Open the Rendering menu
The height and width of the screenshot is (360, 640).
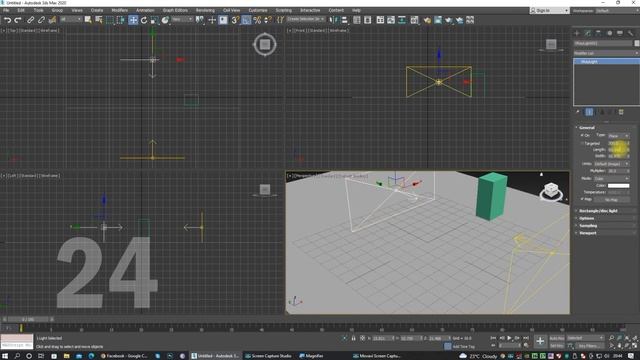click(x=205, y=10)
